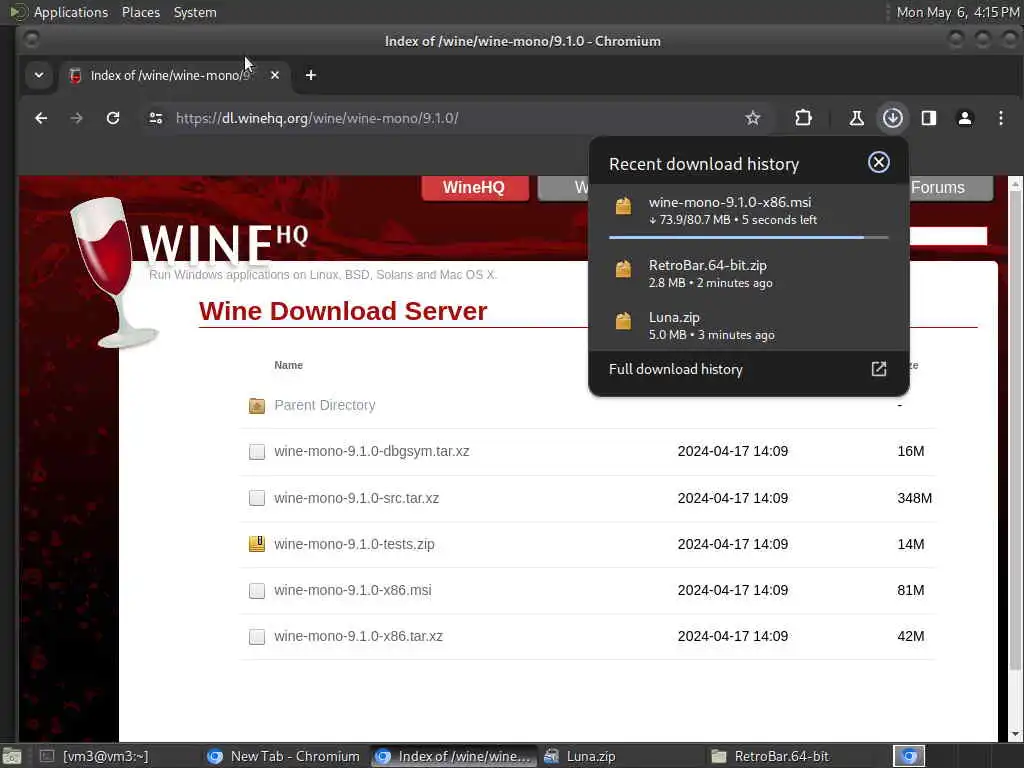Viewport: 1024px width, 768px height.
Task: Click the Name column header
Action: (x=288, y=365)
